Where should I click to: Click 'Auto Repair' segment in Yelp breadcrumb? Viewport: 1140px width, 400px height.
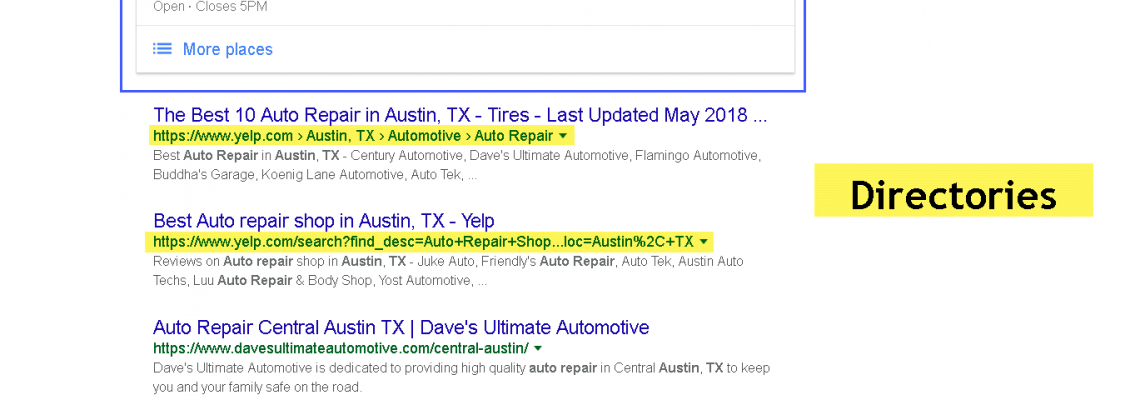(513, 136)
